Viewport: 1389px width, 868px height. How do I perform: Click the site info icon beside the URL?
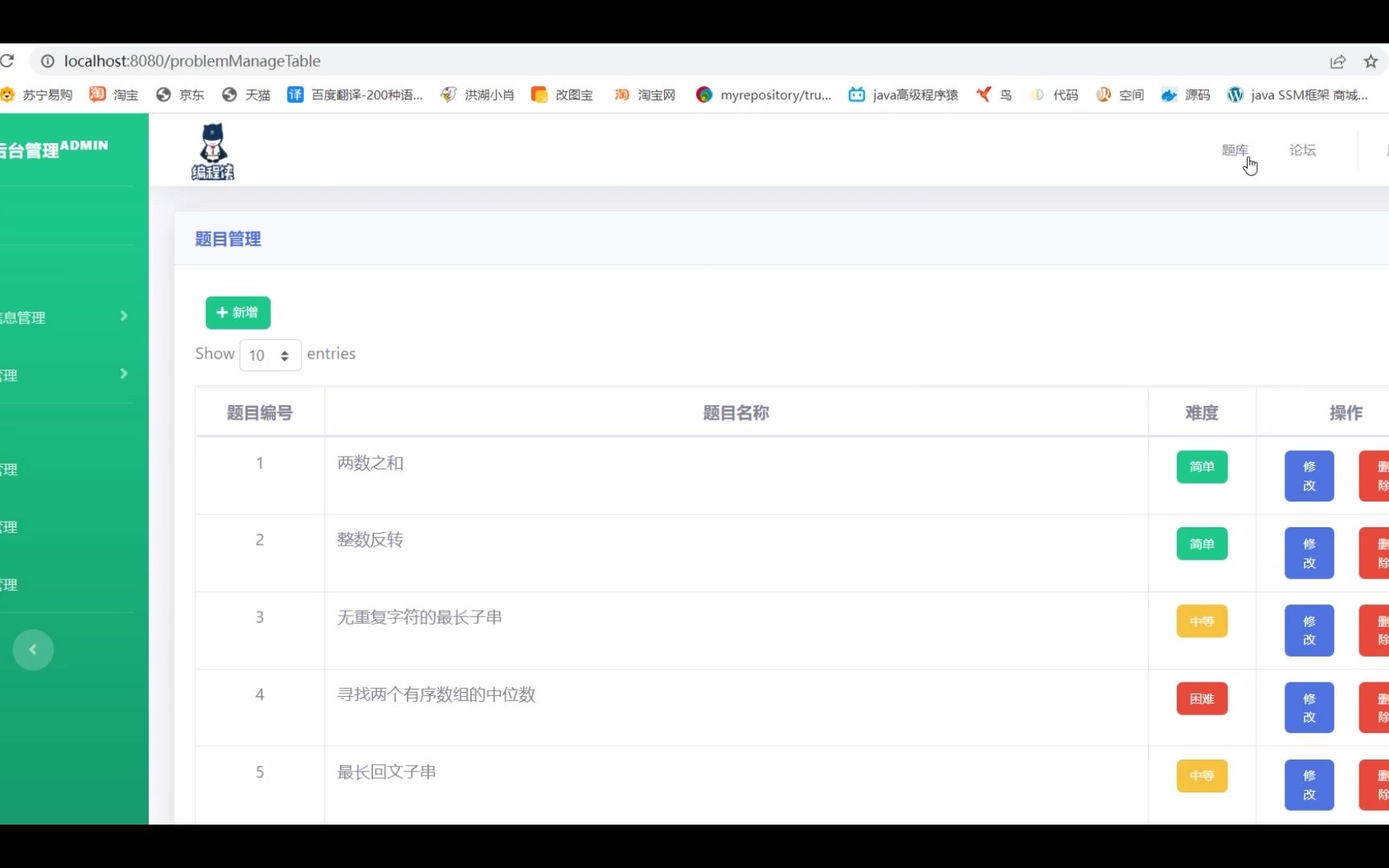point(48,61)
